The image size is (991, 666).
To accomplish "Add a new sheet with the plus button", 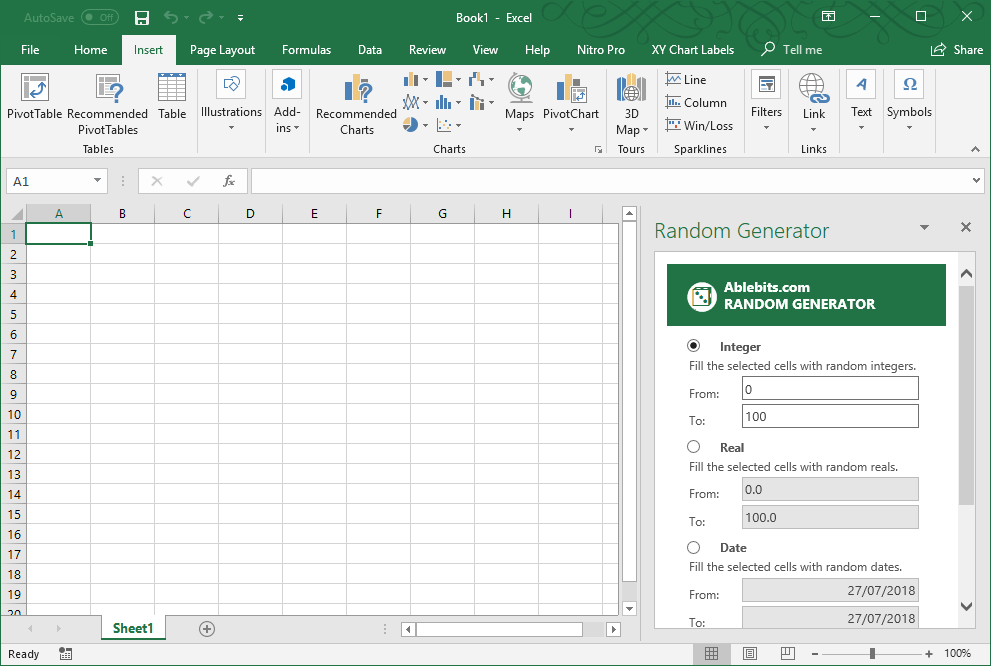I will tap(207, 629).
